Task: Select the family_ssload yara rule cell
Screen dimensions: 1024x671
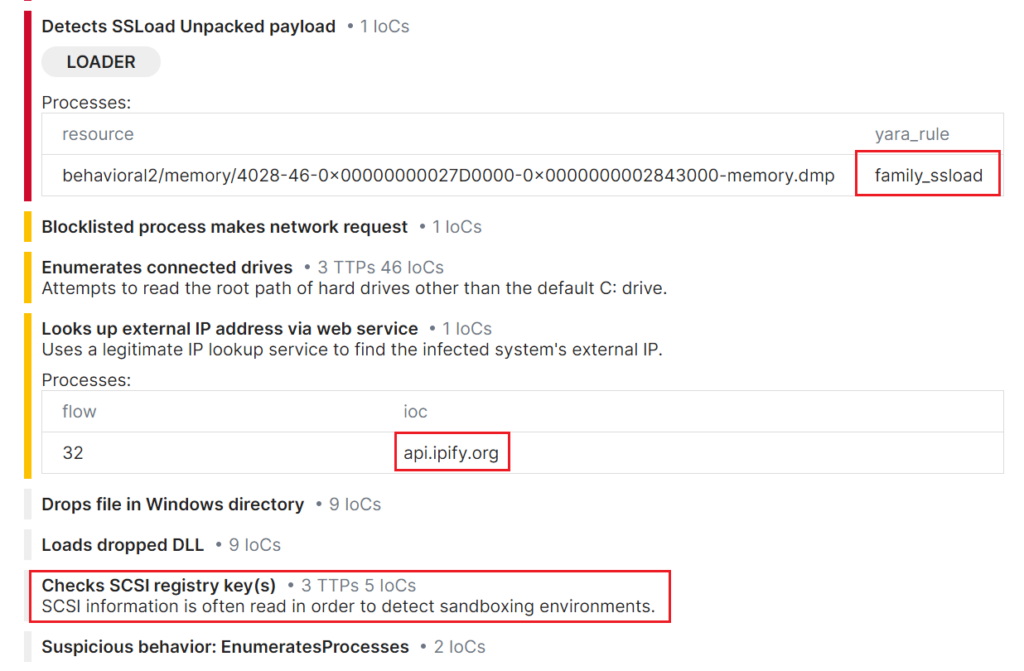Action: [928, 175]
